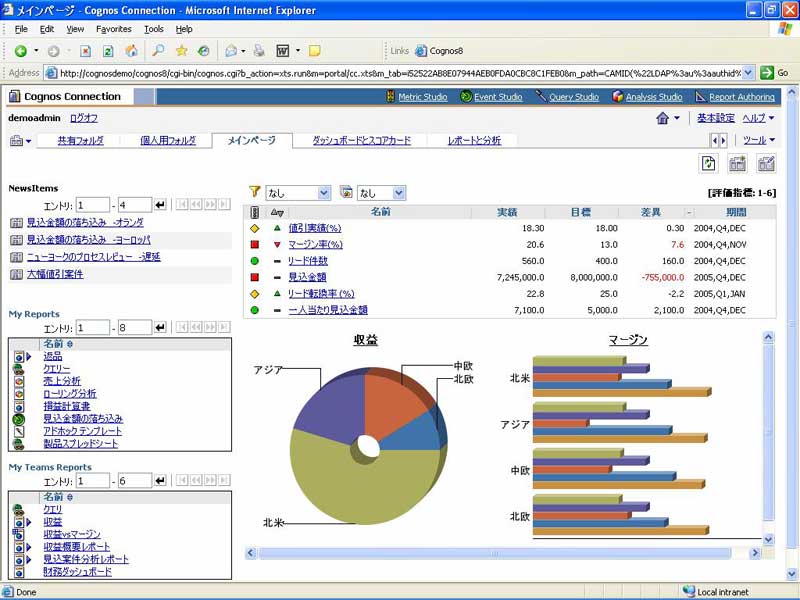
Task: Click the Print toolbar icon
Action: click(259, 51)
